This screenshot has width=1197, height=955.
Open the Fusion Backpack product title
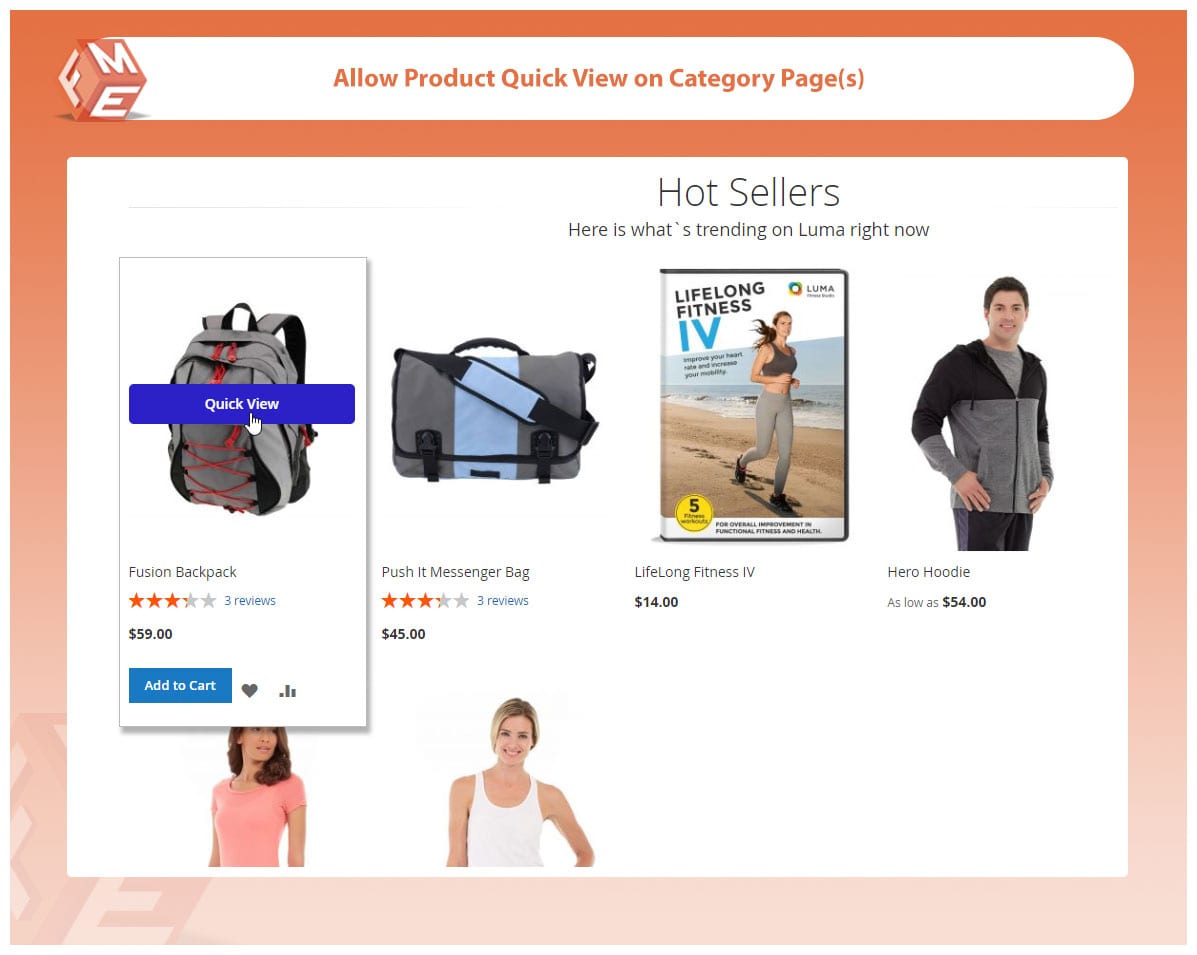click(x=182, y=572)
